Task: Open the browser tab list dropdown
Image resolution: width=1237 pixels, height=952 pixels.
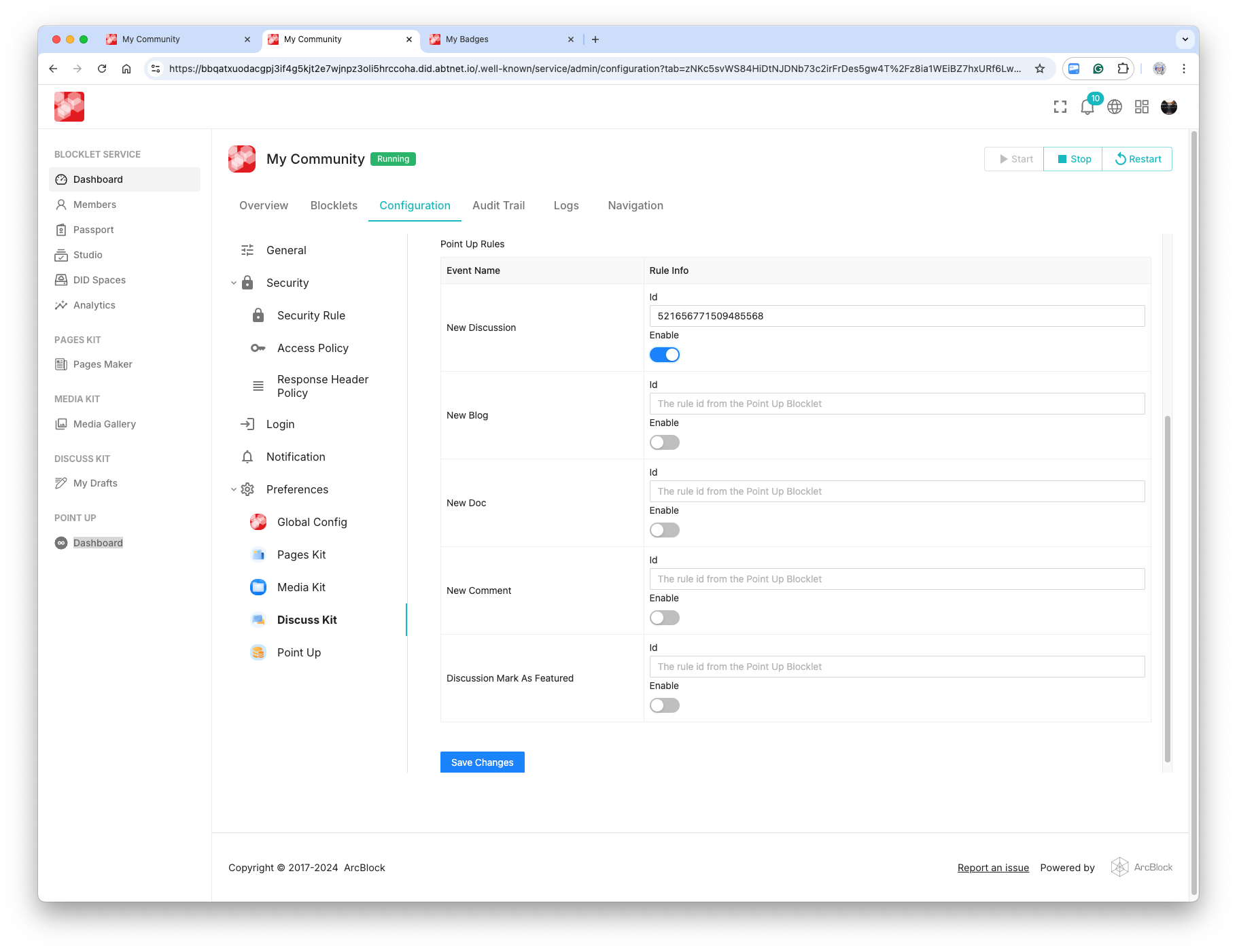Action: tap(1185, 39)
